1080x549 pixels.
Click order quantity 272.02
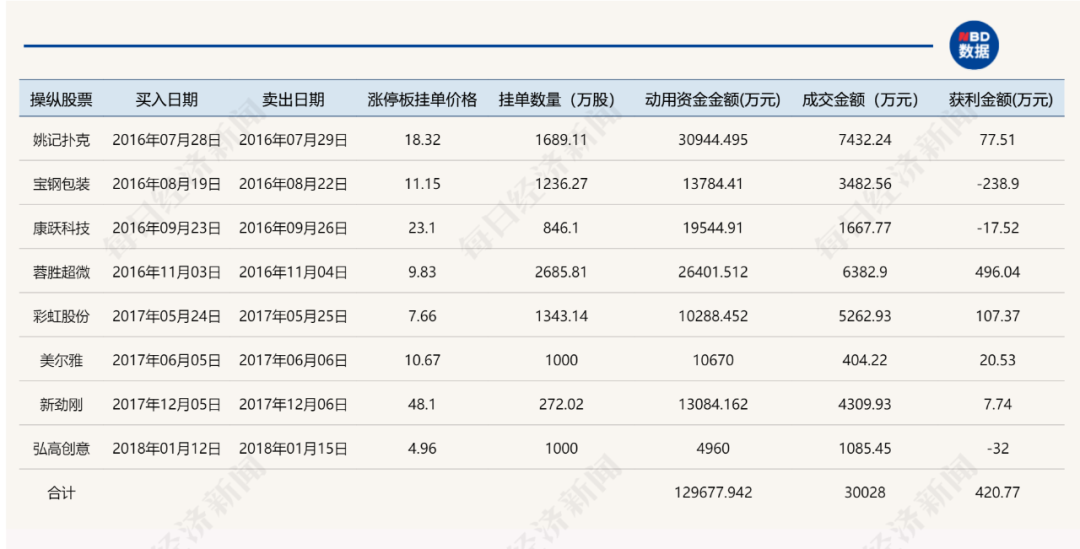pyautogui.click(x=561, y=404)
